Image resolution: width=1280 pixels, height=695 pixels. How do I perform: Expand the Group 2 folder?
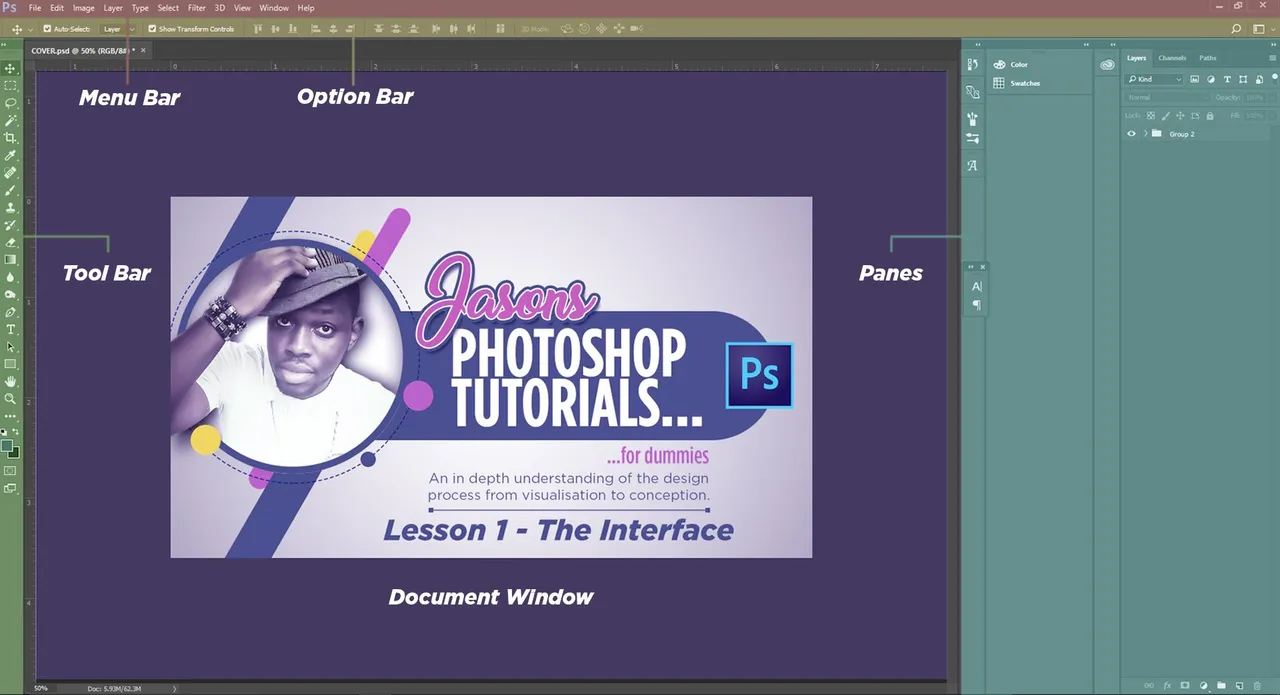[x=1145, y=134]
